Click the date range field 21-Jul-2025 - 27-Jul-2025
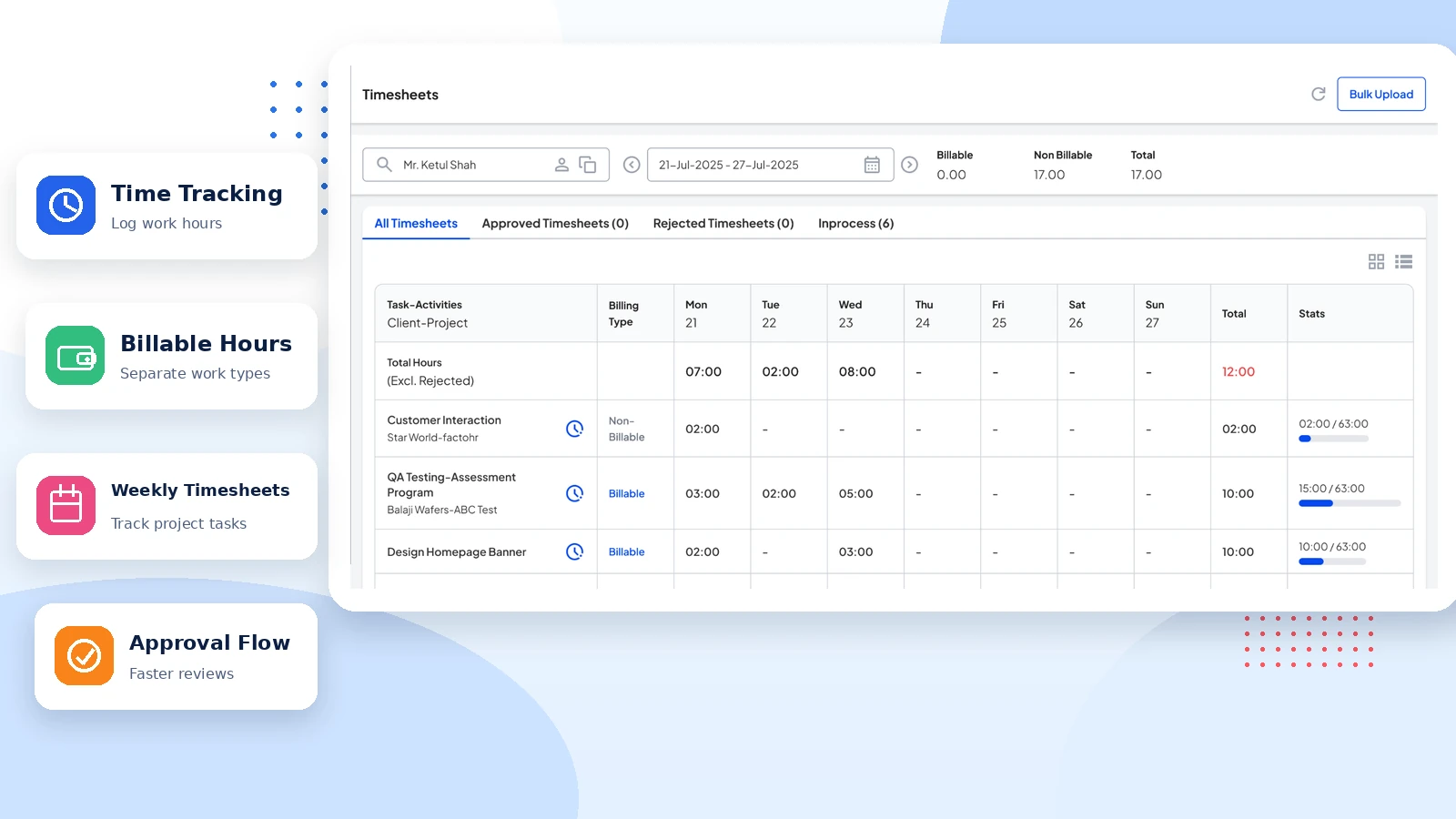Screen dimensions: 1456x819 [770, 165]
